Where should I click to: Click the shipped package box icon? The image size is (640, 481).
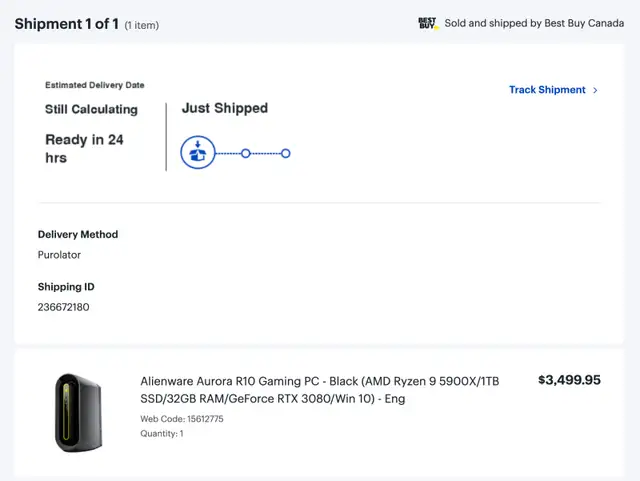pyautogui.click(x=198, y=152)
